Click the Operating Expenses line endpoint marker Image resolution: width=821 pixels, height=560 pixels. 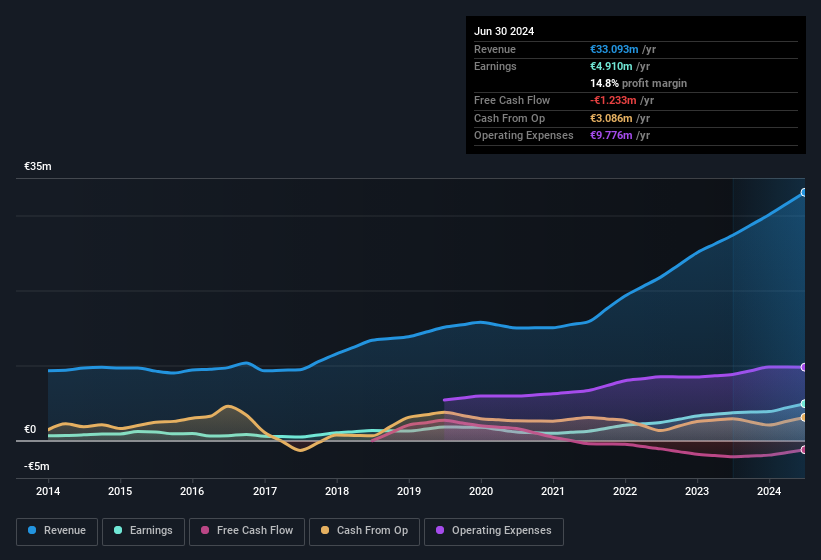[x=804, y=368]
